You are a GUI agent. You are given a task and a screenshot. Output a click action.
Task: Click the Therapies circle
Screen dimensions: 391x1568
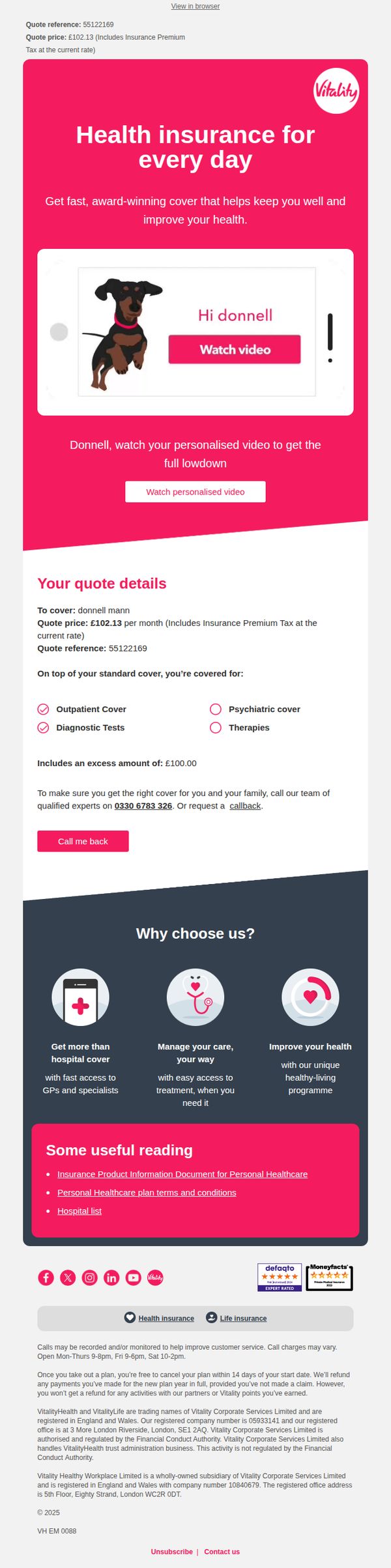tap(216, 728)
